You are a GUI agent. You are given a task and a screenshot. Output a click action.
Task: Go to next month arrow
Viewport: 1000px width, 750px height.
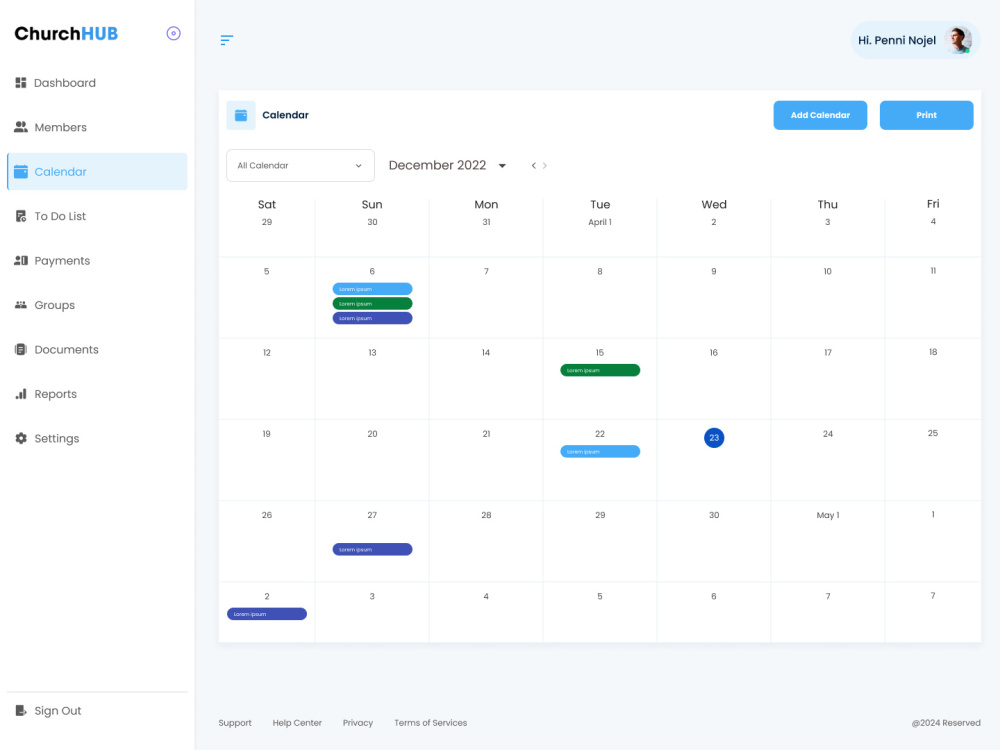pyautogui.click(x=545, y=166)
